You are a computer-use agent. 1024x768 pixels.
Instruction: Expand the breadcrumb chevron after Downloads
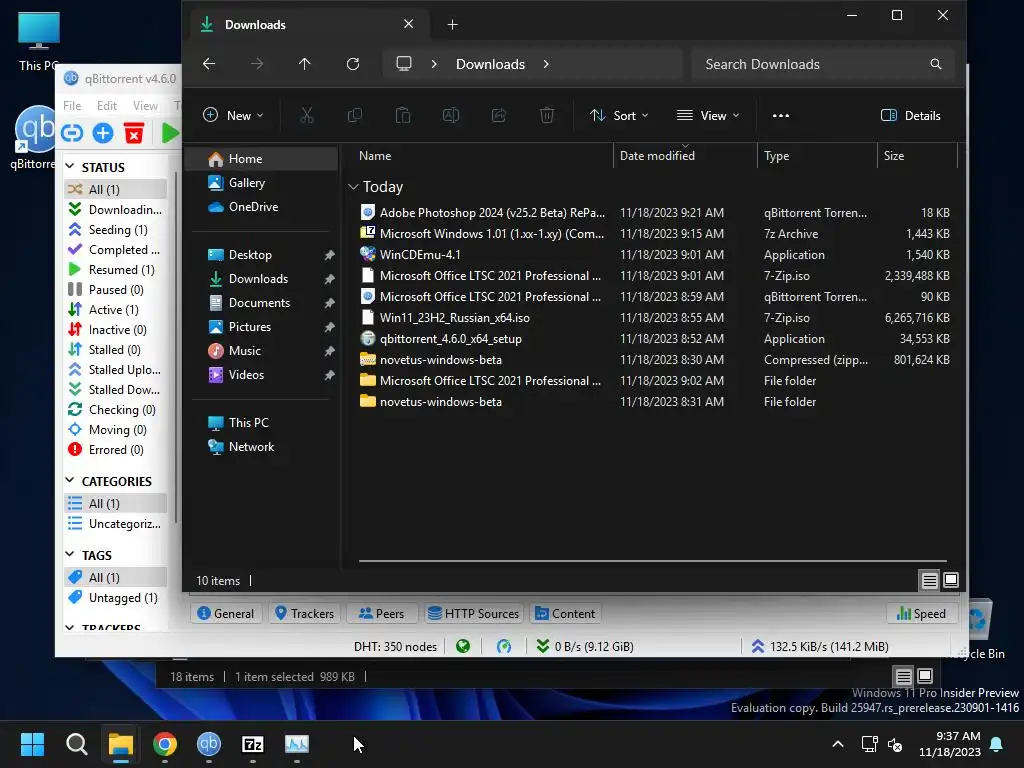tap(546, 64)
